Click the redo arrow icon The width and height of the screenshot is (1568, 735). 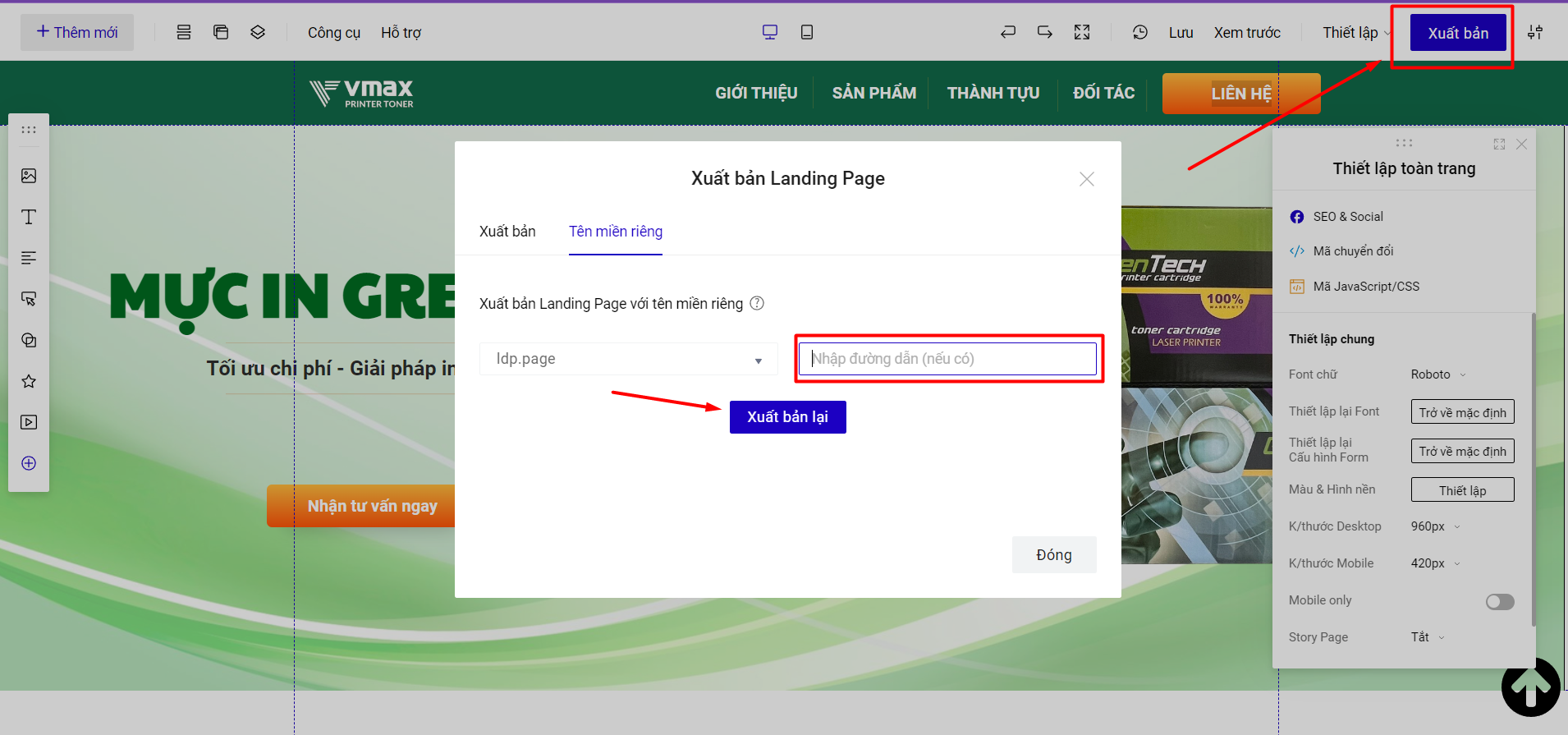(x=1044, y=32)
